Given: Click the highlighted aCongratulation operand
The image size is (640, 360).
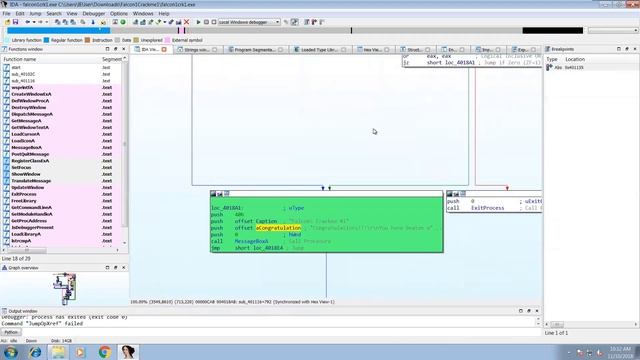Looking at the screenshot, I should (278, 228).
